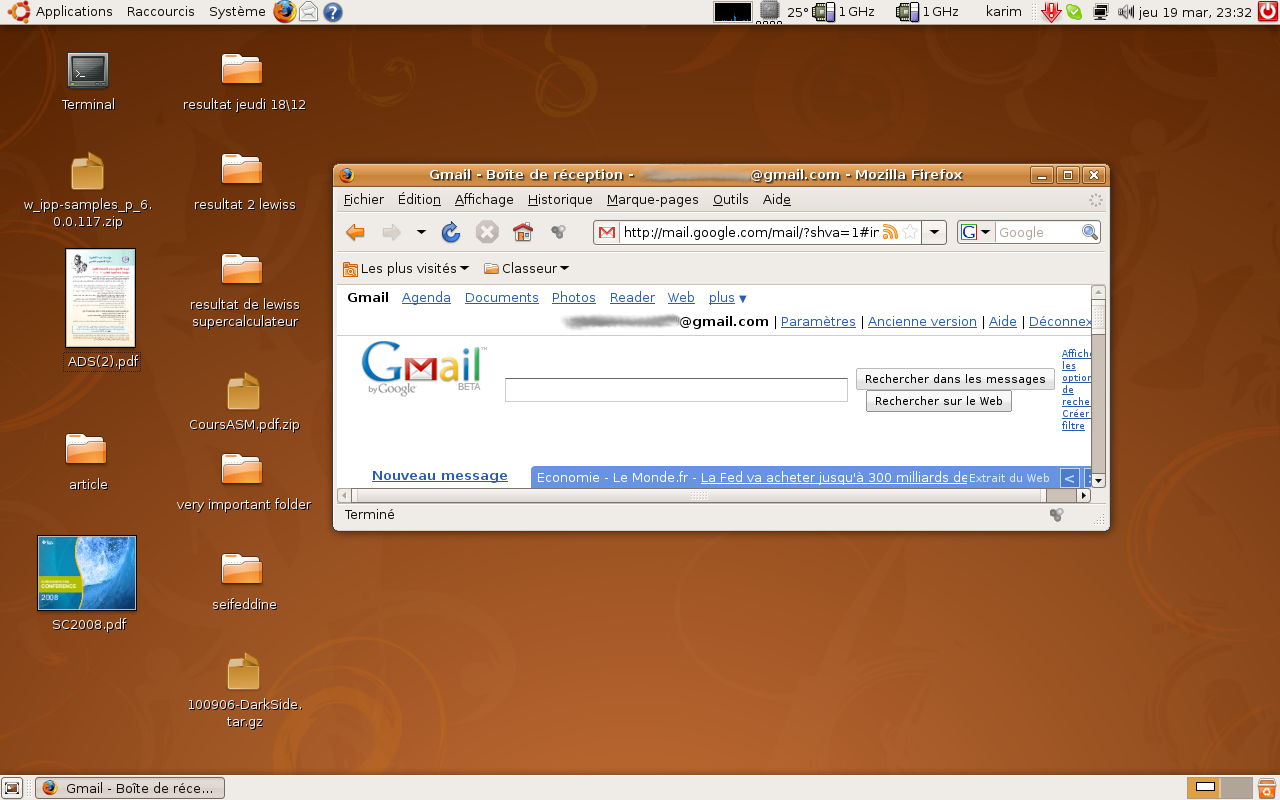Open the Photos link

[x=574, y=297]
